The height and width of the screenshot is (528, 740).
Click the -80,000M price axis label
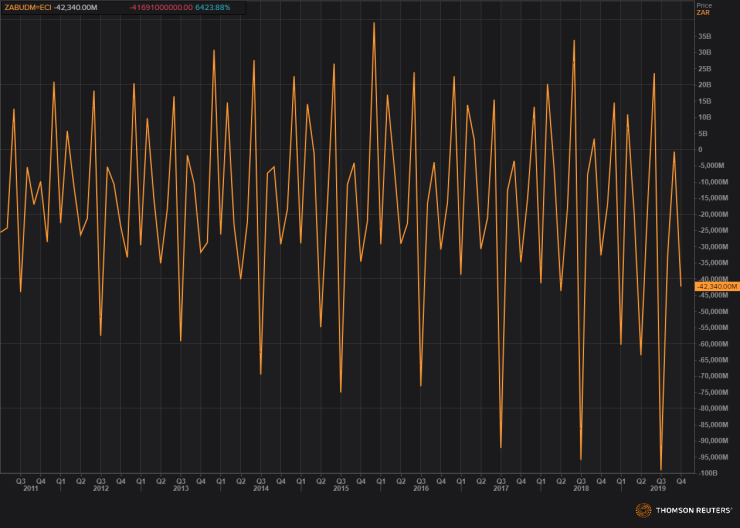point(713,409)
